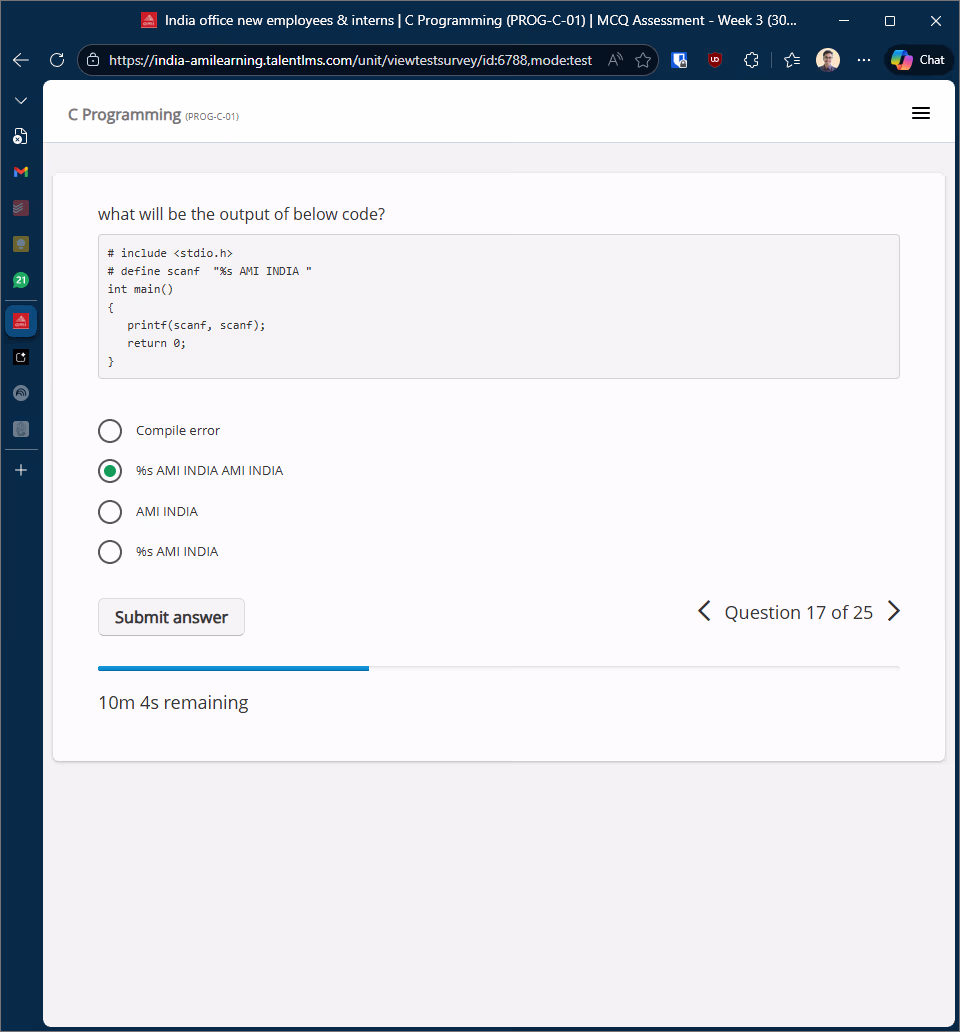The height and width of the screenshot is (1032, 960).
Task: Click the Submit answer button
Action: (171, 617)
